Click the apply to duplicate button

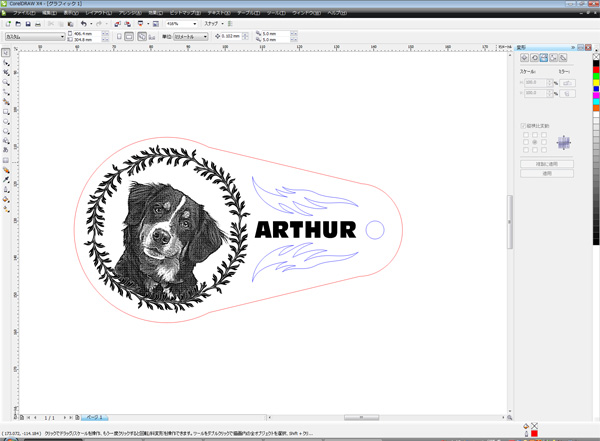[x=547, y=164]
